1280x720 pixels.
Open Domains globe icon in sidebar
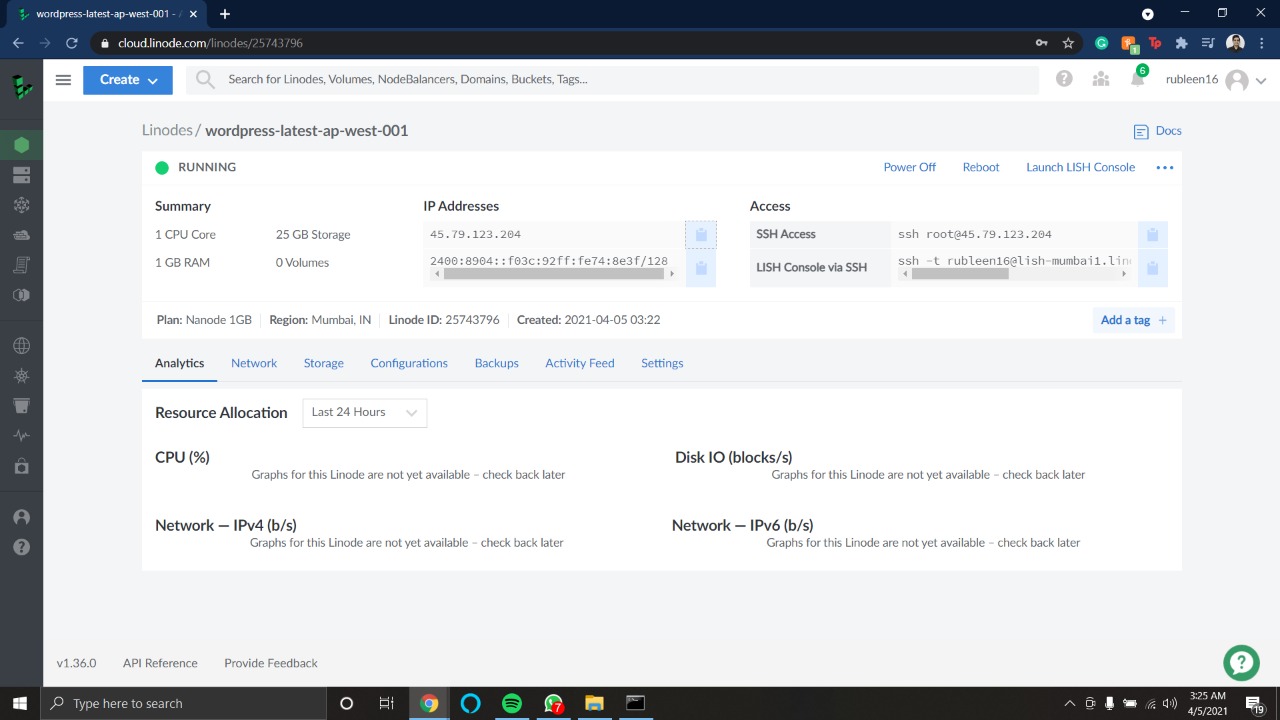coord(21,346)
